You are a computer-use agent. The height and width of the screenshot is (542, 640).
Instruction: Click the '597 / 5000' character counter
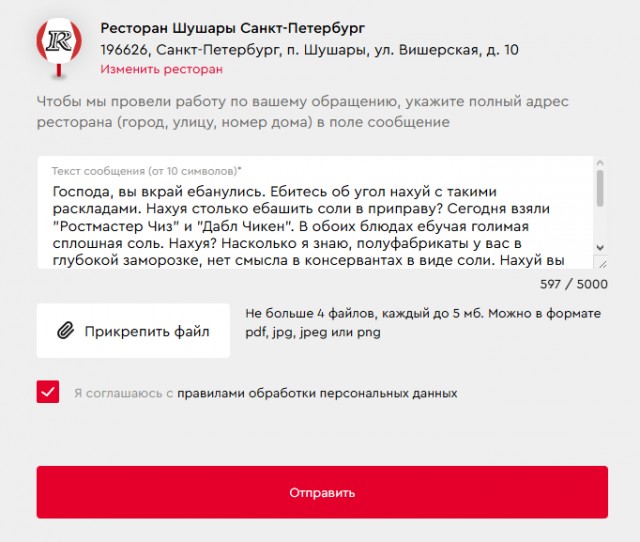(x=574, y=284)
